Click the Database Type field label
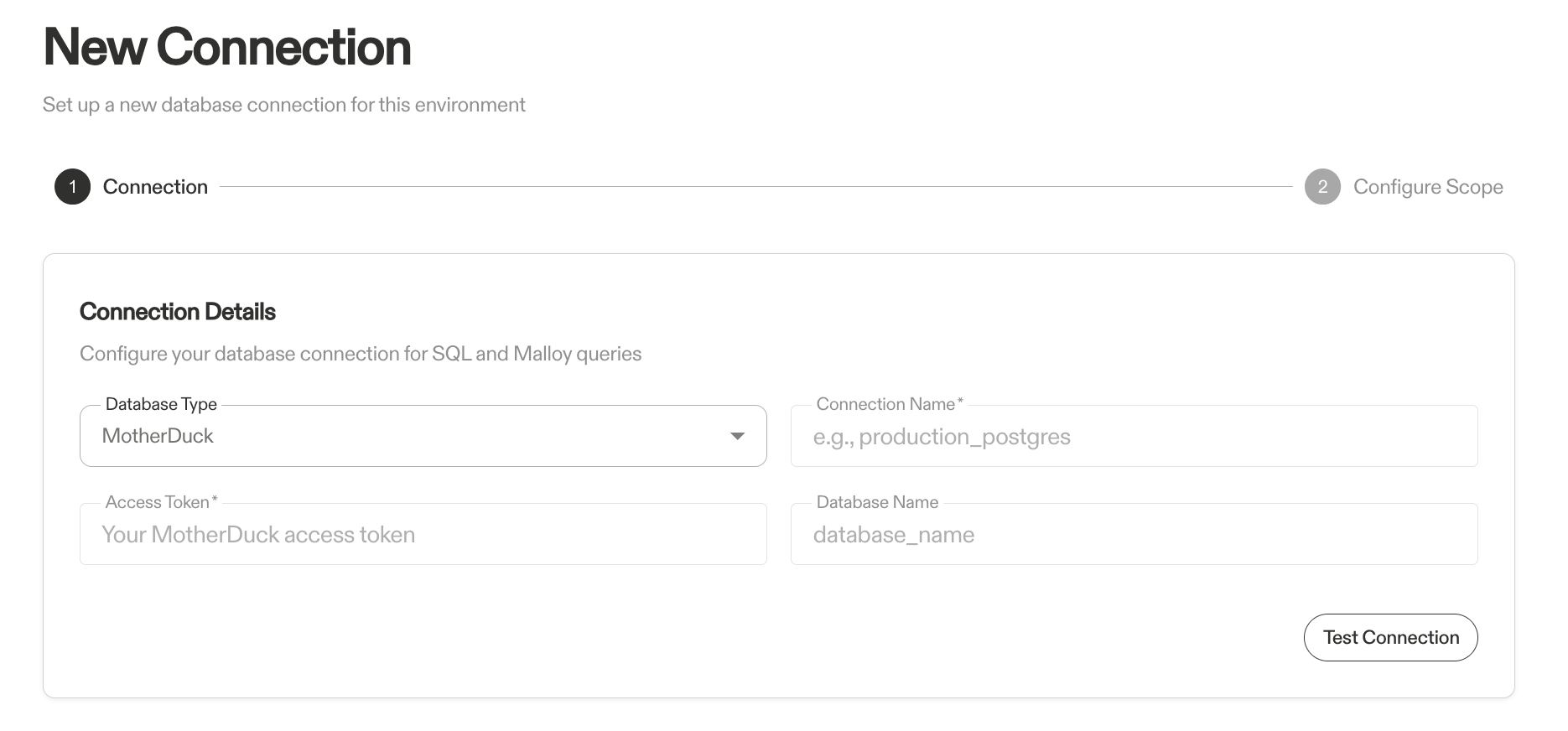 coord(161,404)
